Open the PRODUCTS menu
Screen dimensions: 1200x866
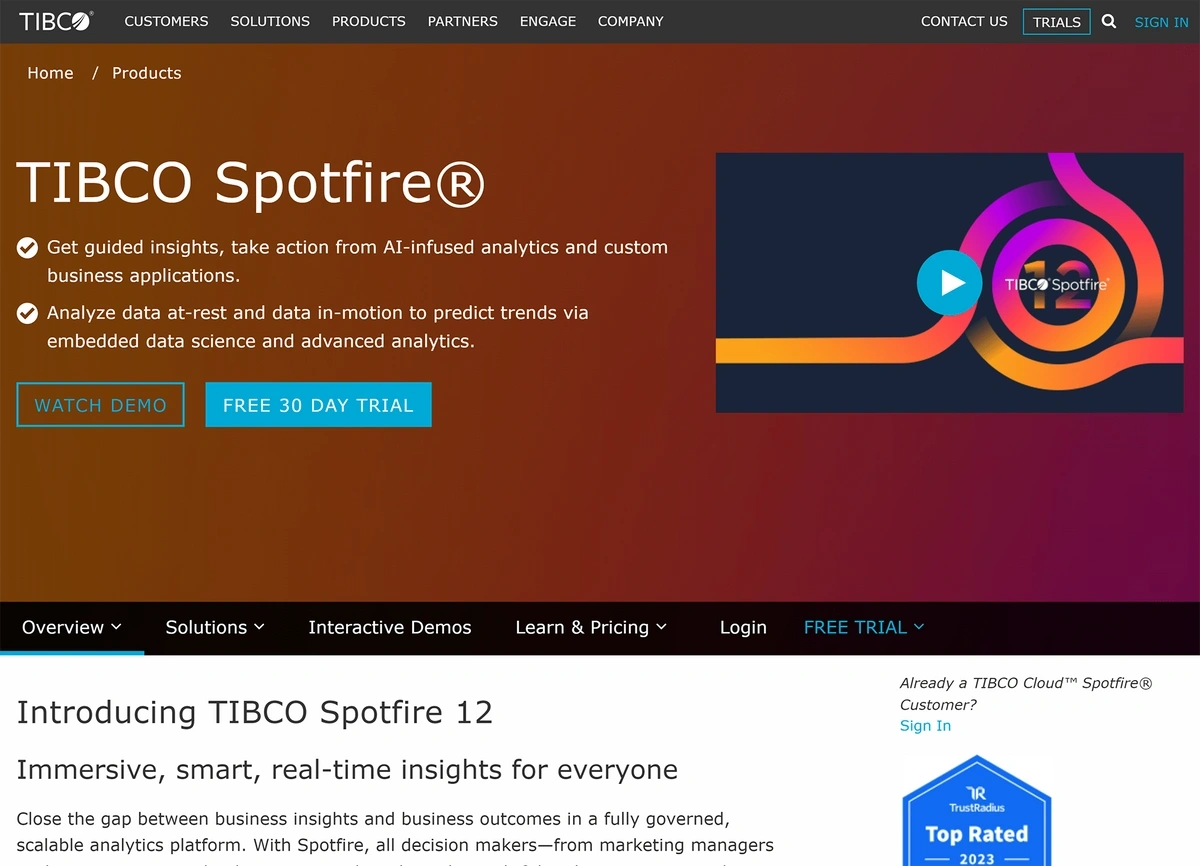(369, 21)
